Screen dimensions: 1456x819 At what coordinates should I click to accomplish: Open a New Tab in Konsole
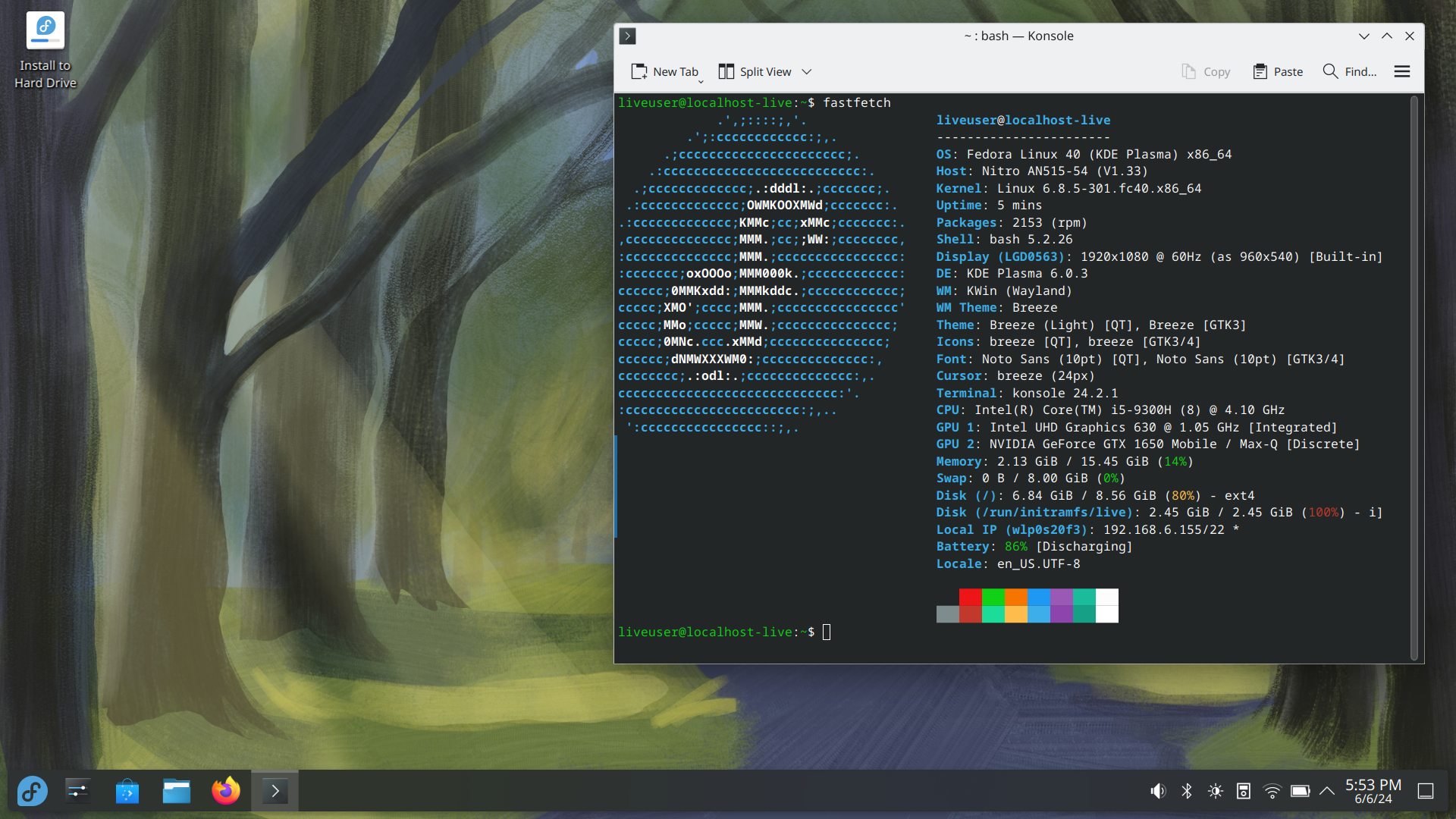point(664,71)
